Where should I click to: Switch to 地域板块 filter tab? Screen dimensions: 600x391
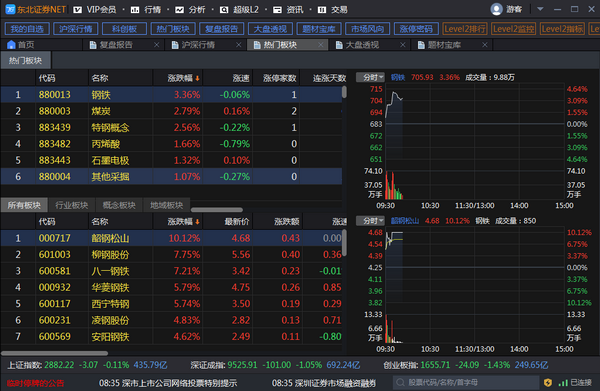point(166,205)
